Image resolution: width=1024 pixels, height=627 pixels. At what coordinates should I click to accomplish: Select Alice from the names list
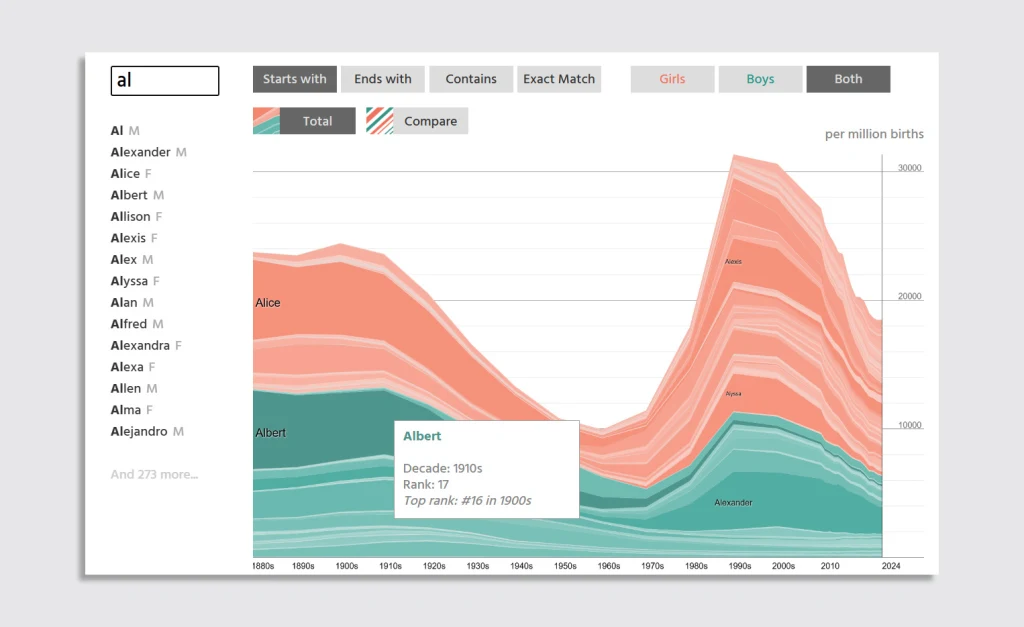click(126, 173)
